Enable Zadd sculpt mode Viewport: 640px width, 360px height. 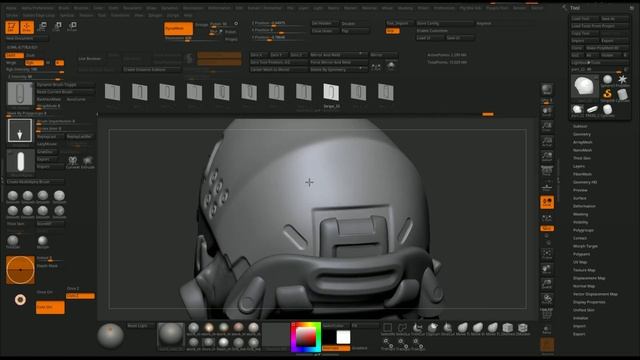14,56
